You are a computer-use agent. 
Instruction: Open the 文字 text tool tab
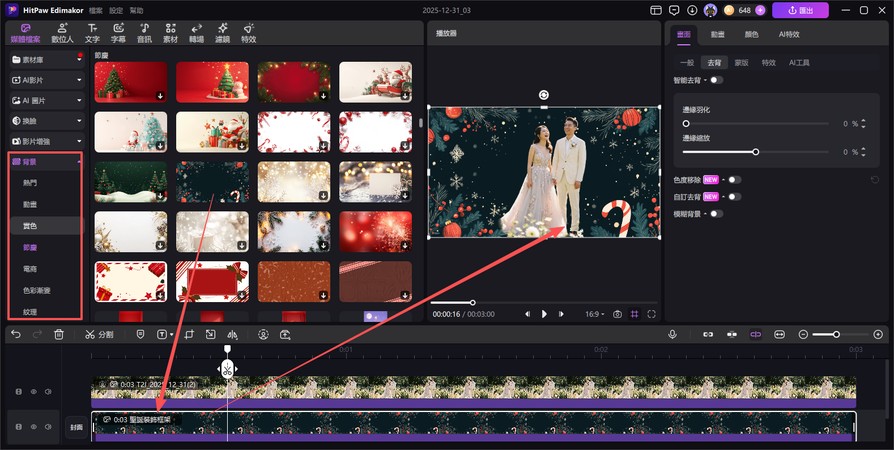coord(92,33)
